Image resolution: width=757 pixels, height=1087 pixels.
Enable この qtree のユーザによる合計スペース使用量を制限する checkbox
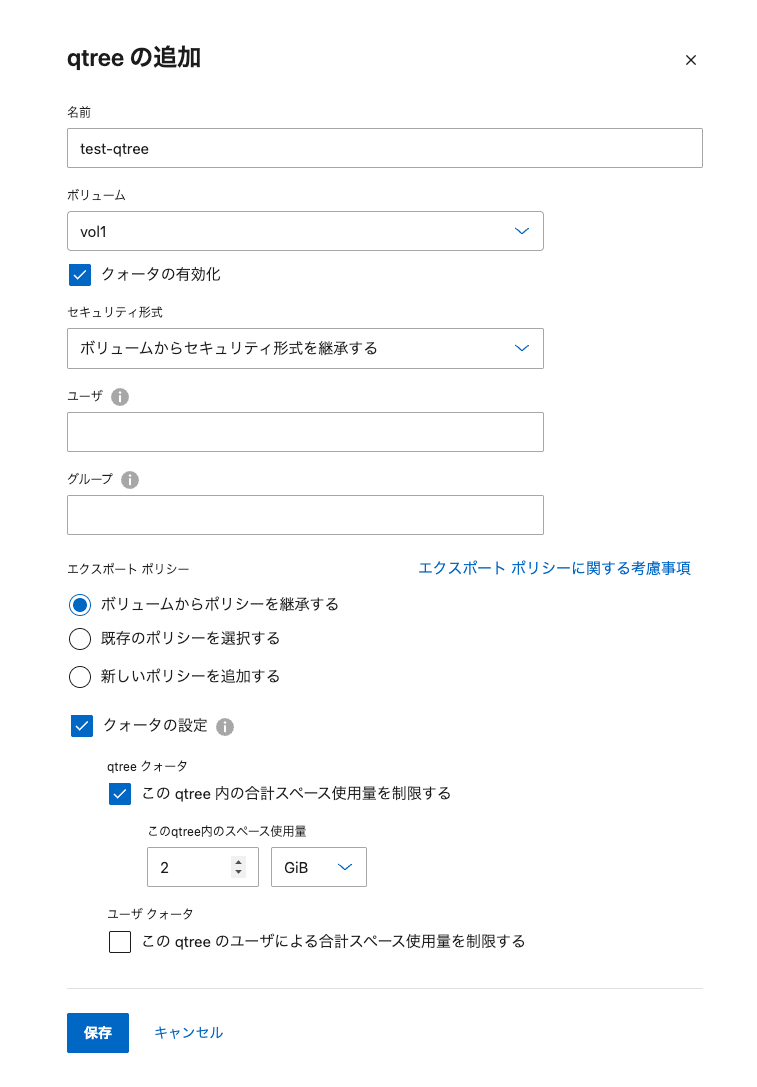click(x=120, y=942)
